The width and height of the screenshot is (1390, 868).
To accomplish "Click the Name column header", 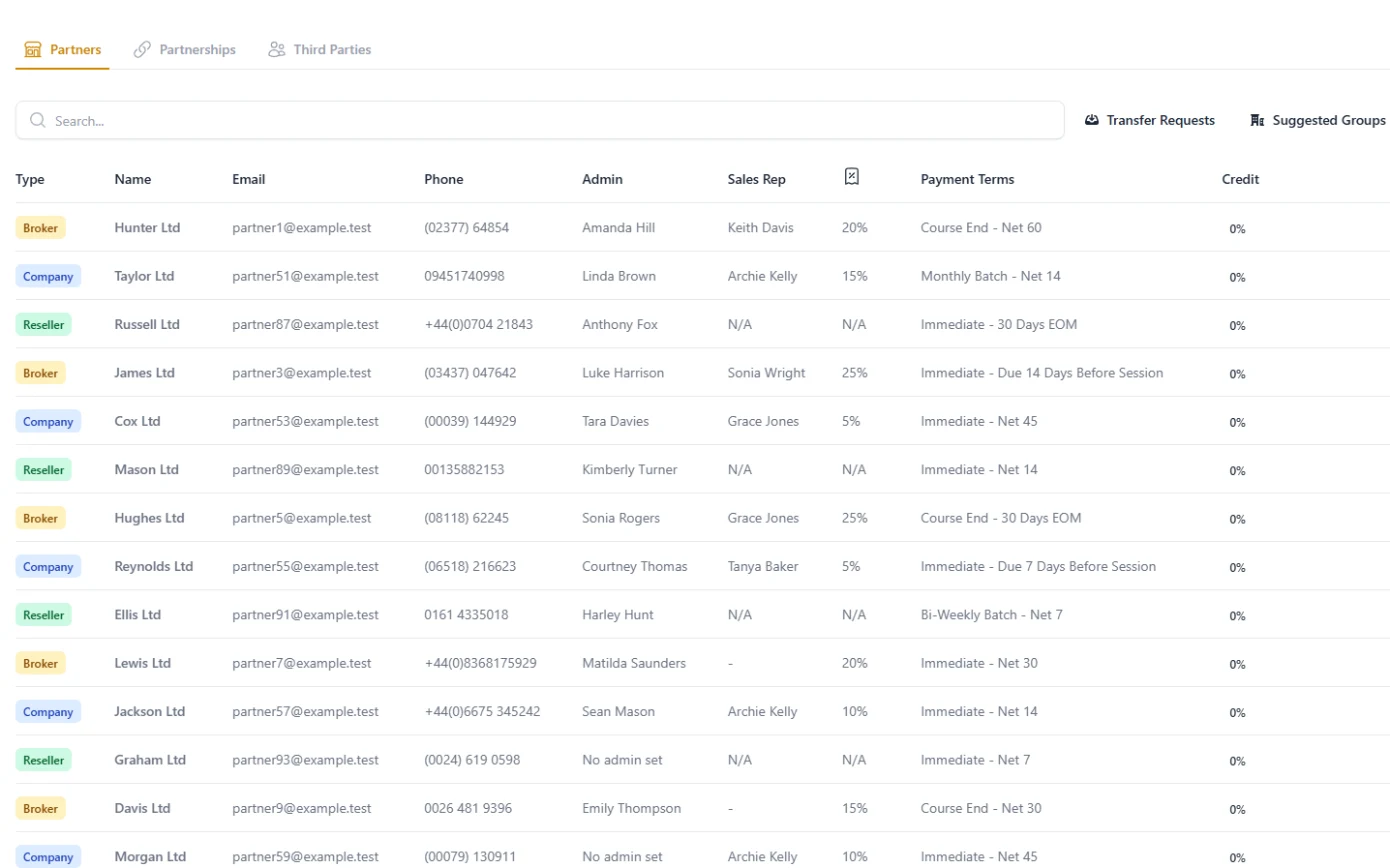I will [133, 180].
